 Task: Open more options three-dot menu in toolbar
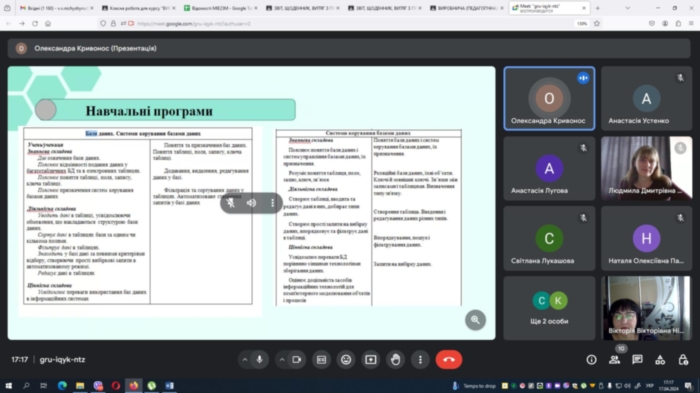coord(420,360)
